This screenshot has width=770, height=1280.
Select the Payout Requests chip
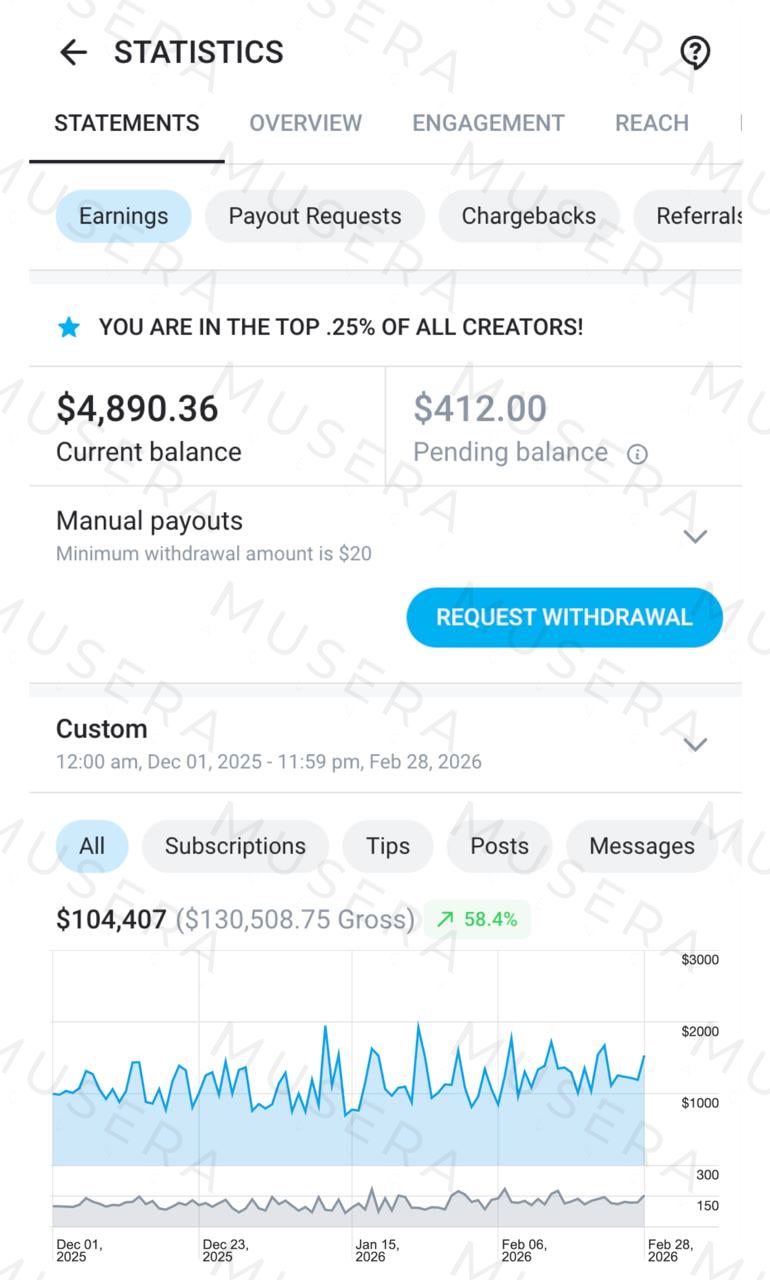315,216
